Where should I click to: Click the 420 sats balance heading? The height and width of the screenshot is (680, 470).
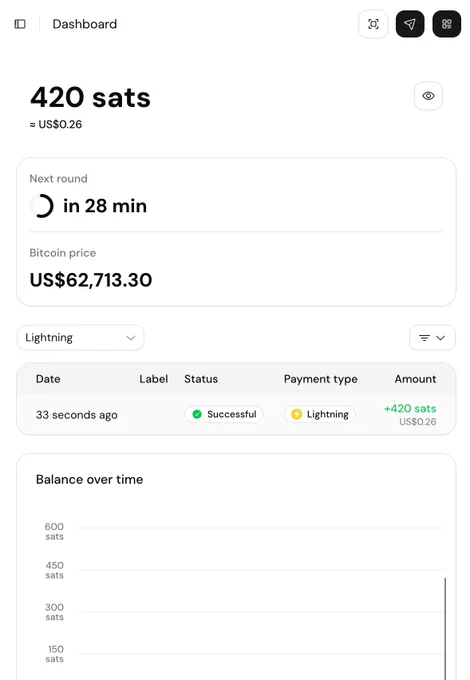tap(90, 97)
